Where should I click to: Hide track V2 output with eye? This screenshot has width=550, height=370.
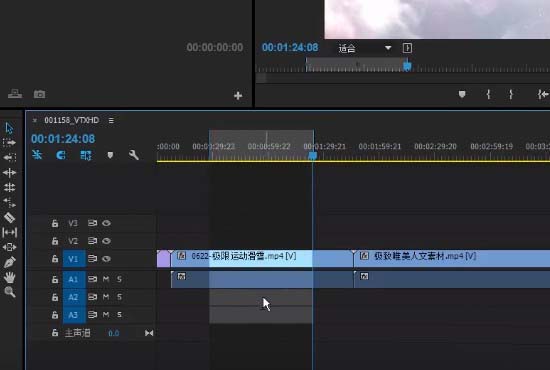(x=106, y=241)
